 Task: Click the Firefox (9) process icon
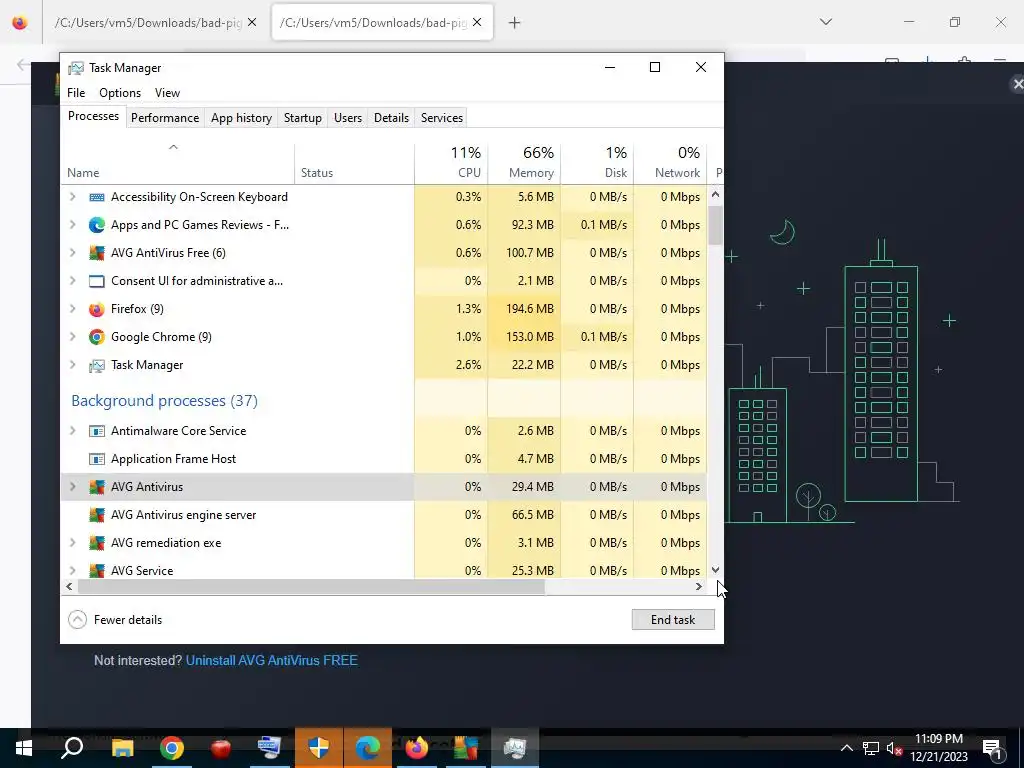coord(97,310)
